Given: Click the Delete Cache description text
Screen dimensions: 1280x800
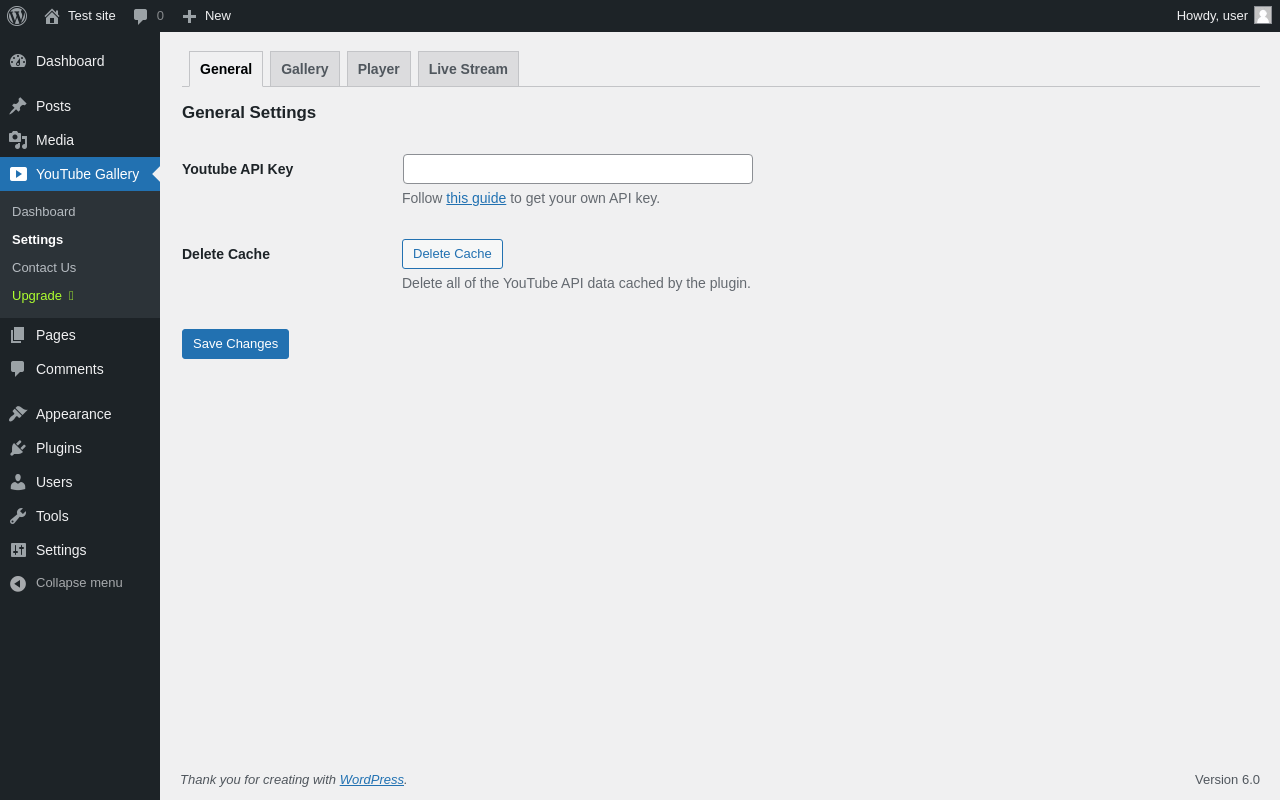Looking at the screenshot, I should [576, 283].
